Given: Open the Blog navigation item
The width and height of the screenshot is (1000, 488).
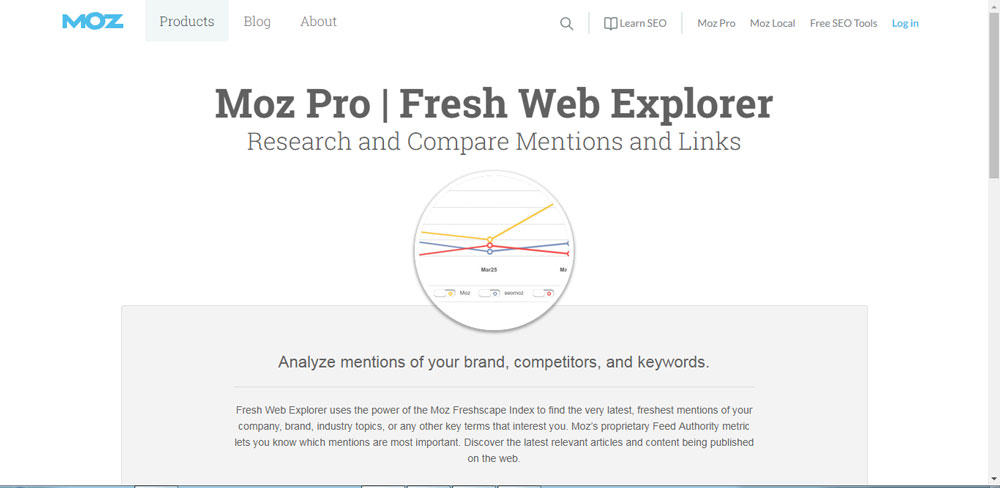Looking at the screenshot, I should click(x=257, y=22).
